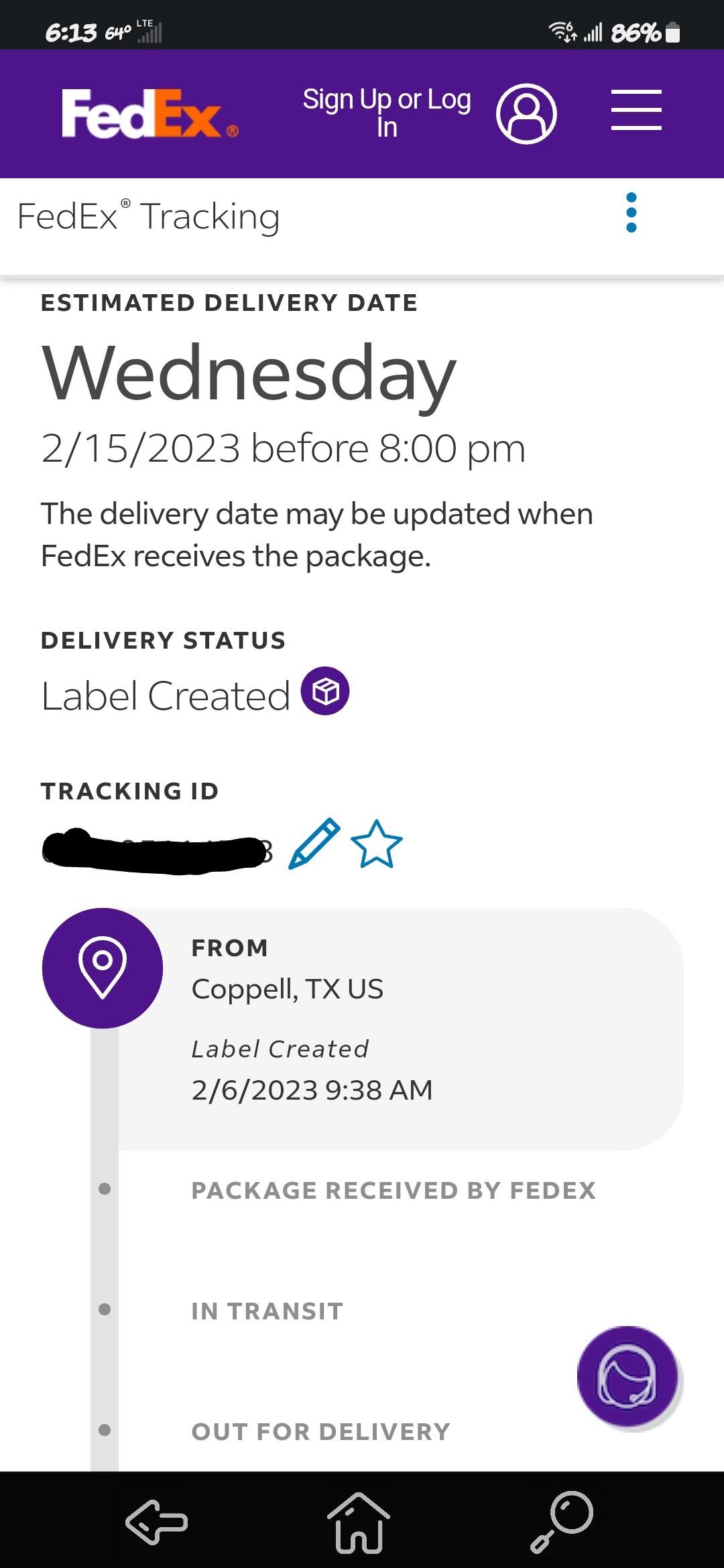Go to the home screen button
This screenshot has height=1568, width=724.
[x=359, y=1522]
